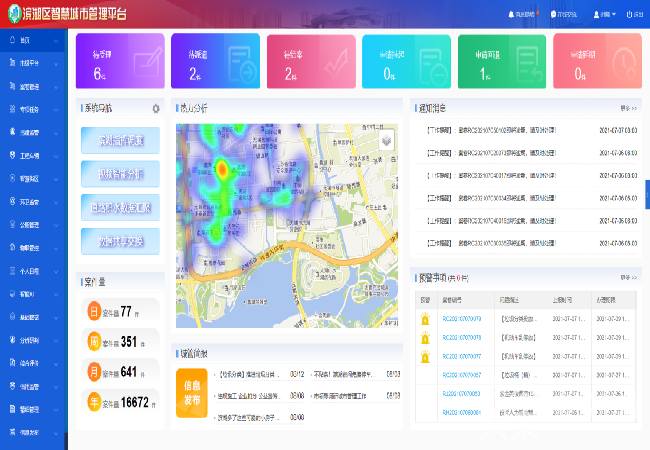Click the logout power icon
Image resolution: width=650 pixels, height=450 pixels.
(x=628, y=15)
